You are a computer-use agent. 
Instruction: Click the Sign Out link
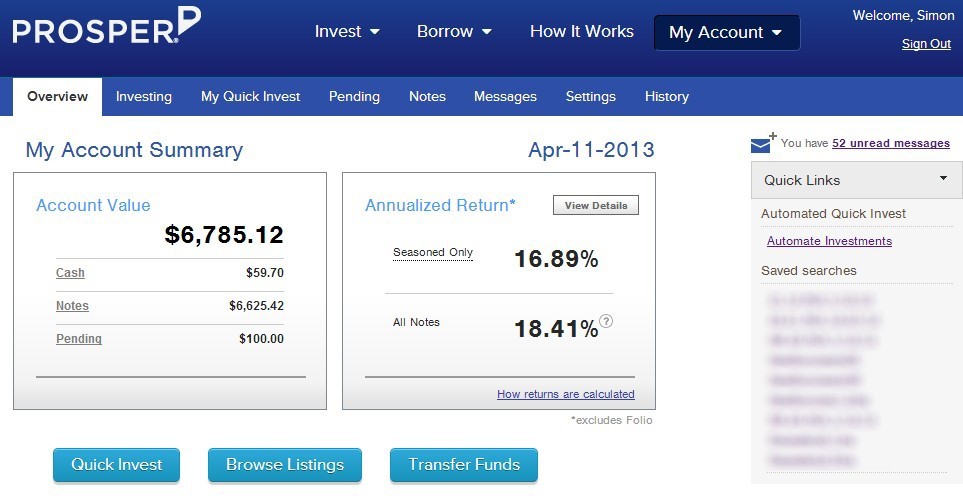(926, 44)
